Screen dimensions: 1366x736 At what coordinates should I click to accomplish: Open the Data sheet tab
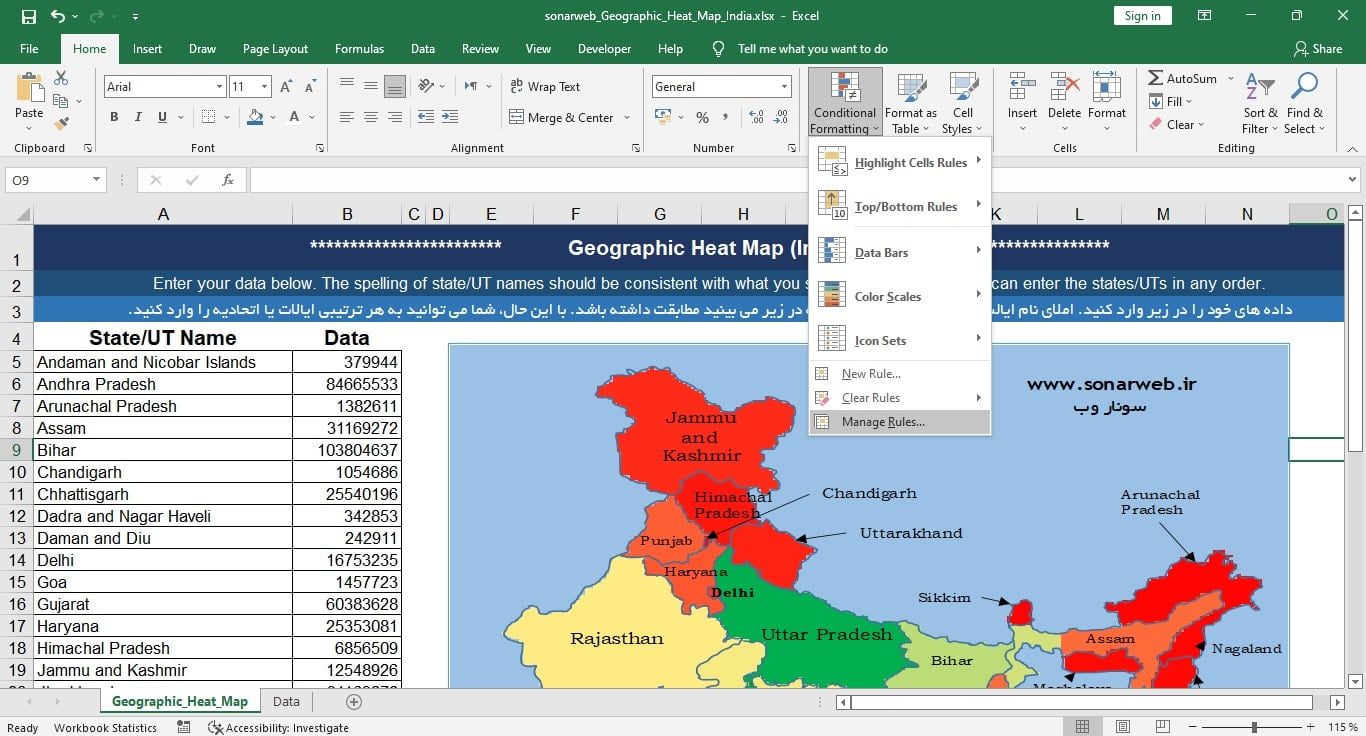(x=286, y=702)
